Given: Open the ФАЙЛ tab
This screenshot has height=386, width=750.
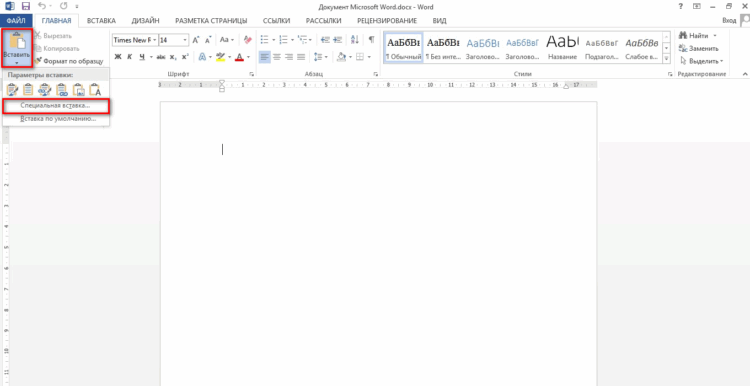Looking at the screenshot, I should click(x=16, y=21).
